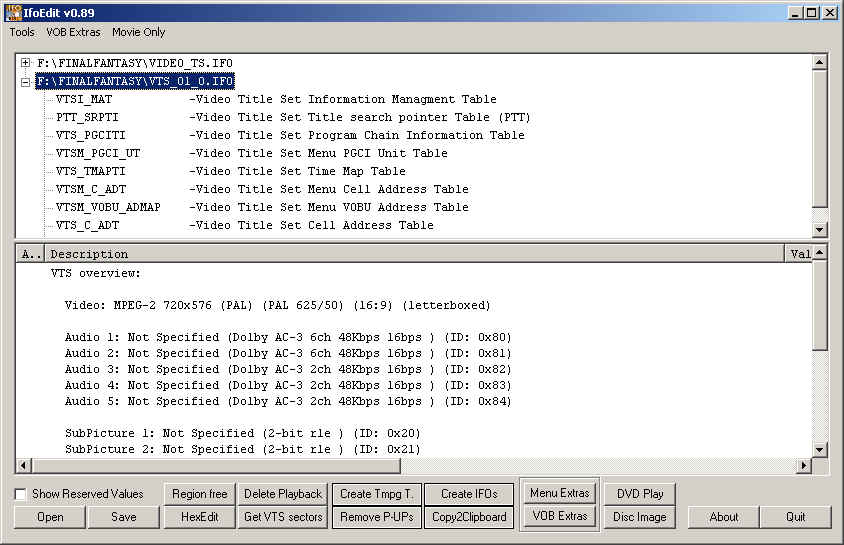Viewport: 844px width, 545px height.
Task: Select the VTSM_VOBU_ADMAP tree row
Action: tap(262, 207)
